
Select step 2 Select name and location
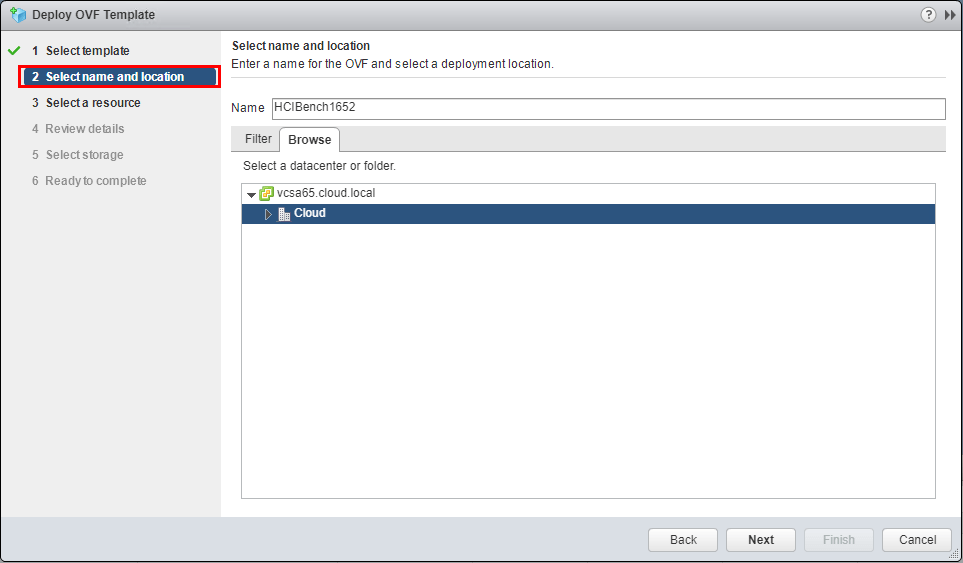[115, 77]
